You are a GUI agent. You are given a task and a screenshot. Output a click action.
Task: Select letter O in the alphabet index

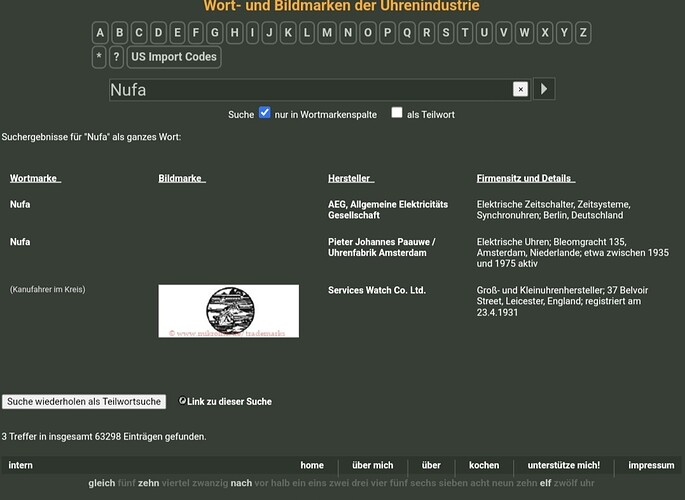[x=368, y=33]
